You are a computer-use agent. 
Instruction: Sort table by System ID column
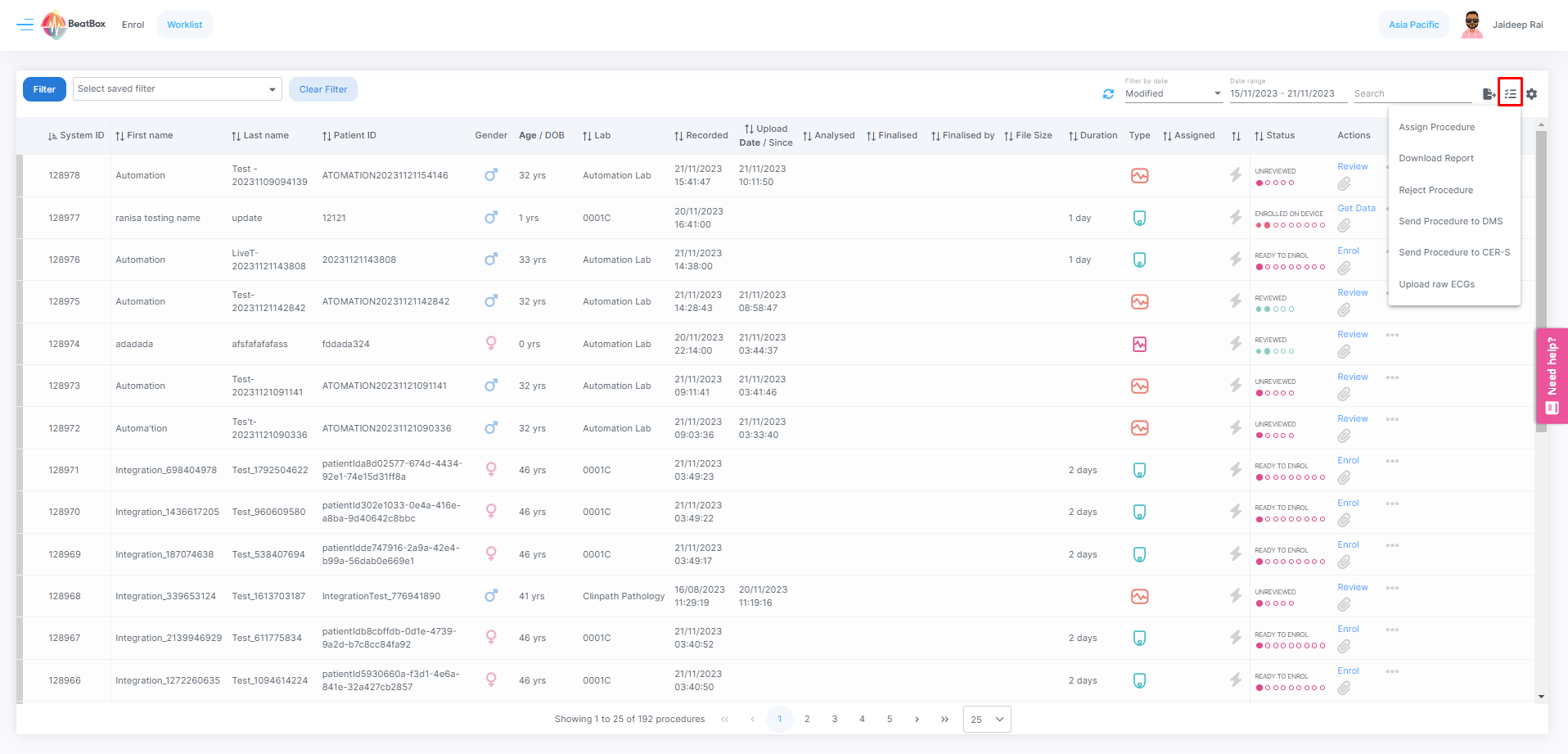(x=76, y=136)
